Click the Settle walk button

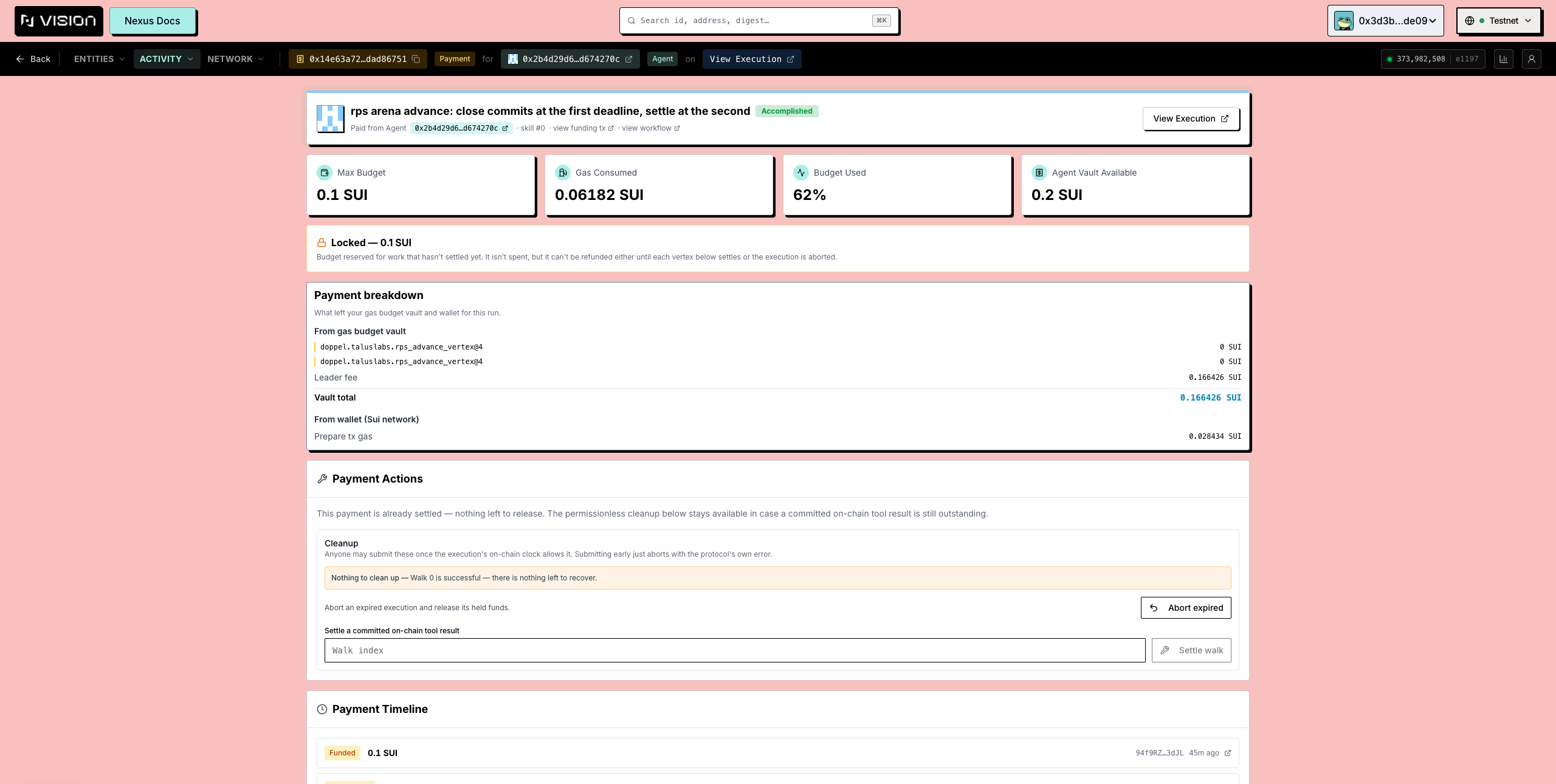coord(1191,650)
